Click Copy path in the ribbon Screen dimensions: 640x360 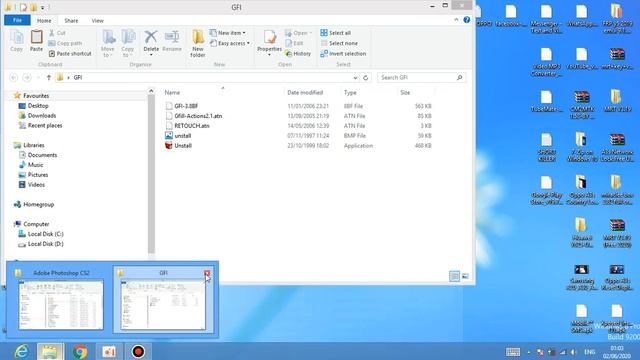click(65, 43)
